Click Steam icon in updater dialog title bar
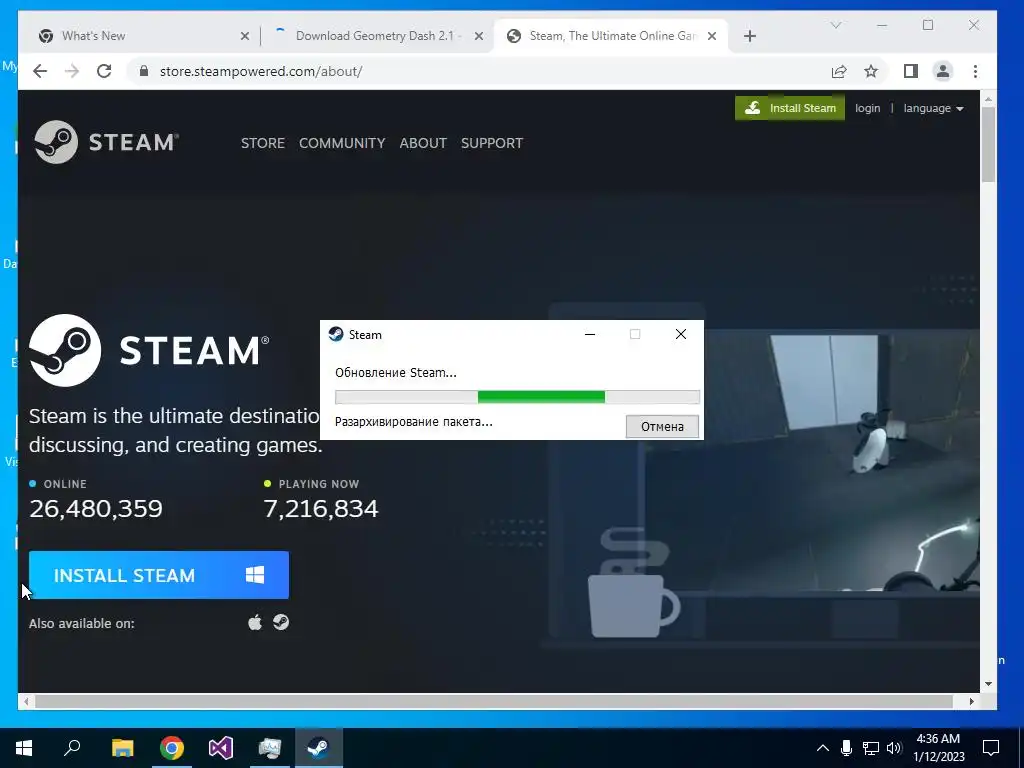The width and height of the screenshot is (1024, 768). tap(336, 334)
